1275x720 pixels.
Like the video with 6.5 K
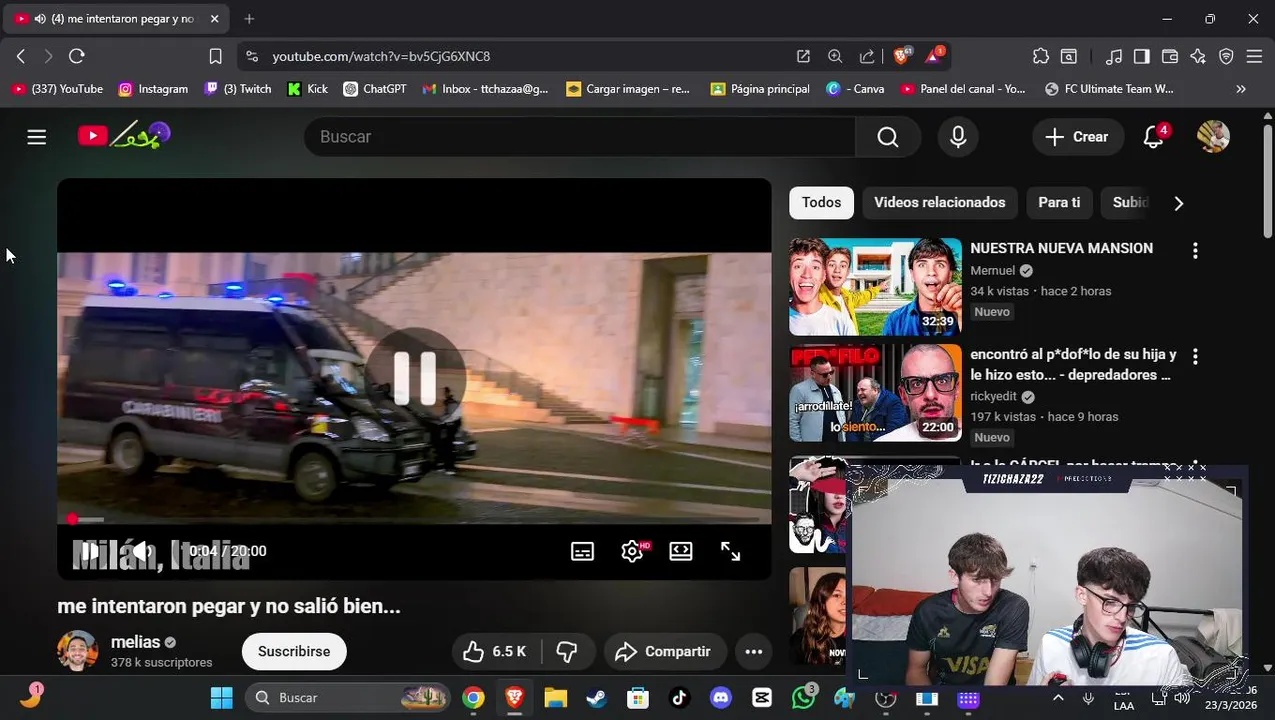click(496, 652)
